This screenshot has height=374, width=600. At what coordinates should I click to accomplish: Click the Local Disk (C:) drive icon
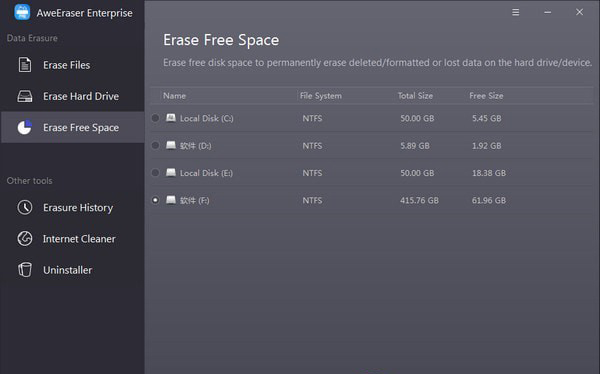coord(171,118)
